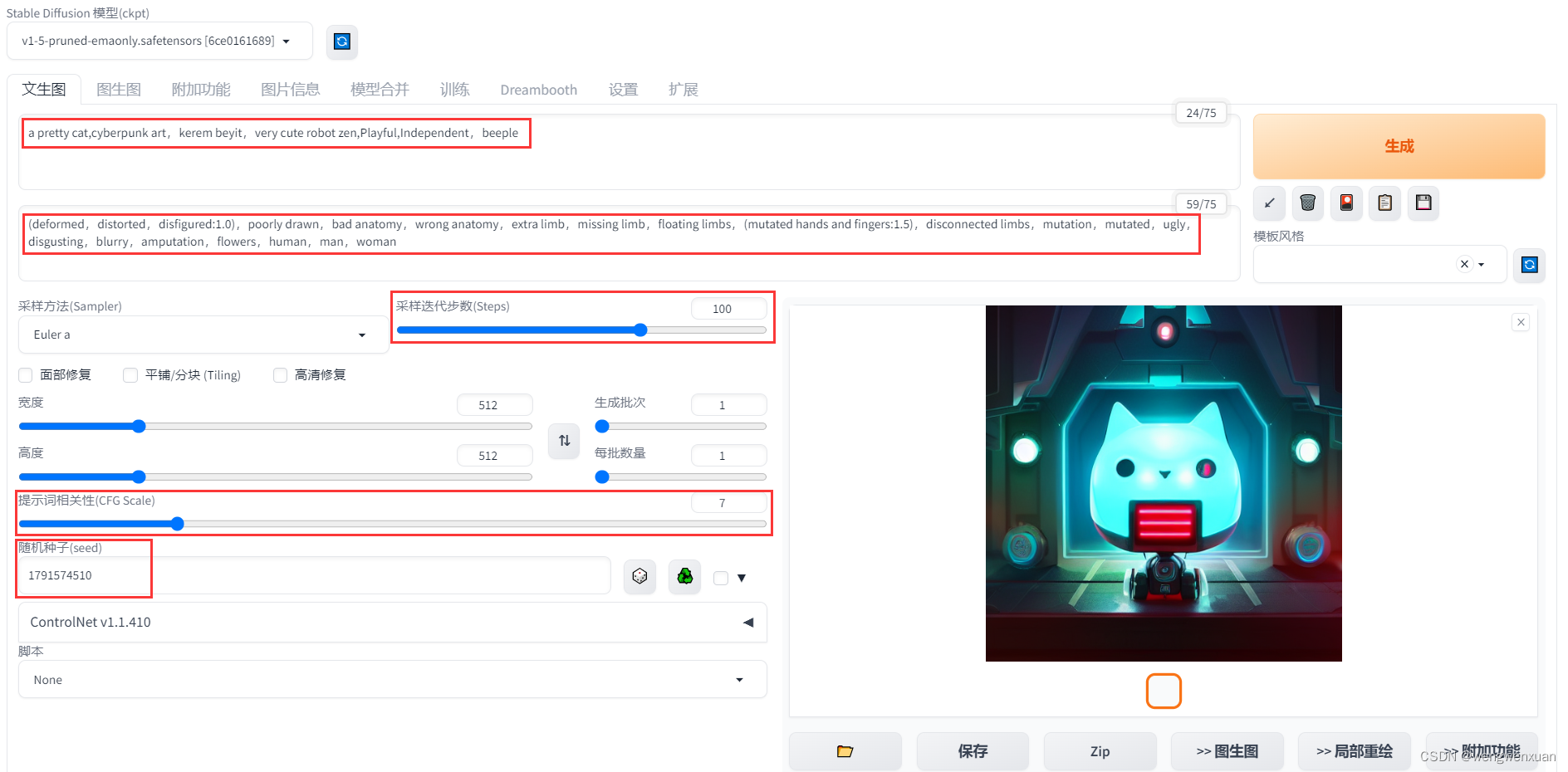The width and height of the screenshot is (1568, 772).
Task: Click the positive prompt text box
Action: pos(629,152)
